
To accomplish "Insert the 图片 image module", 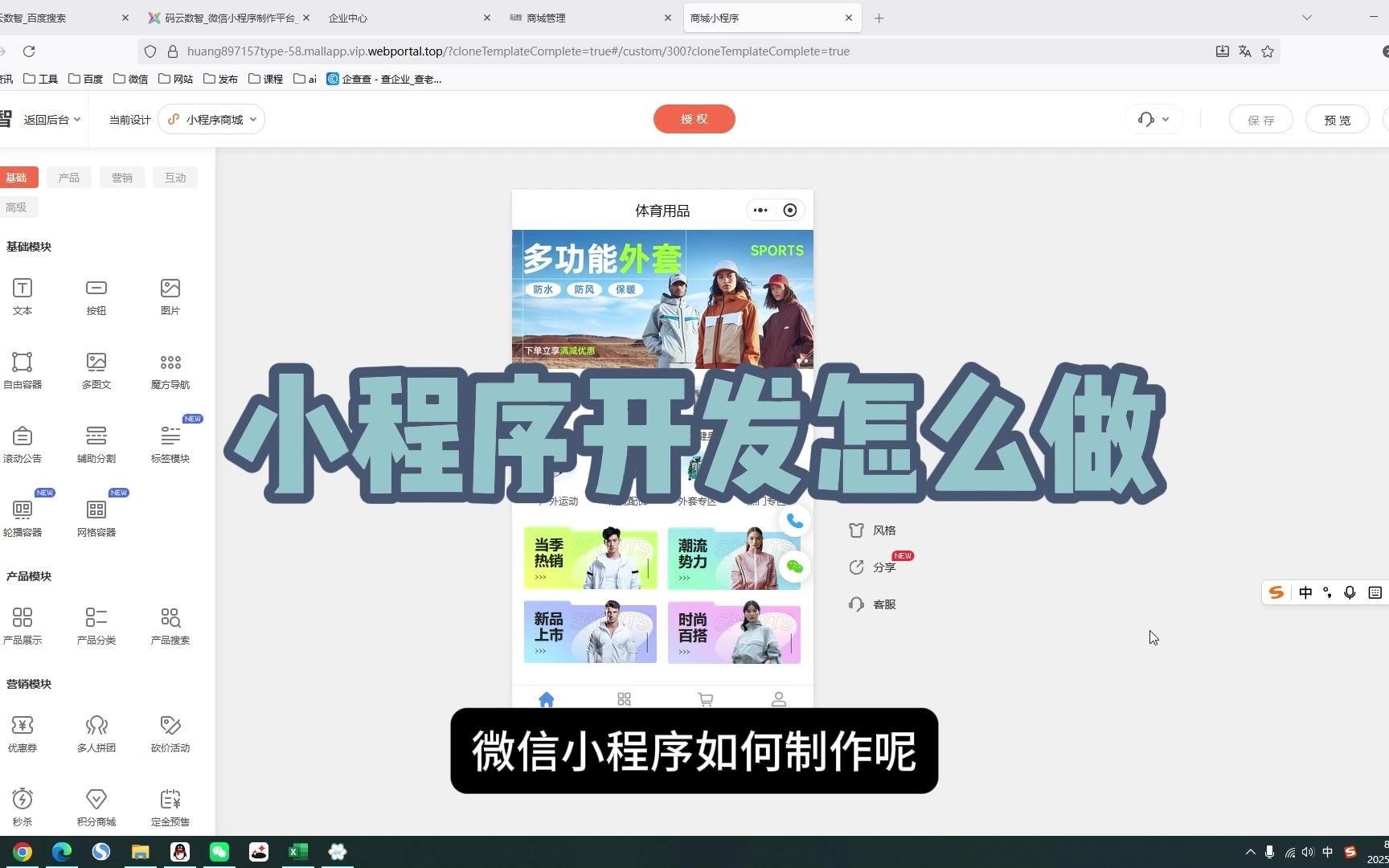I will pos(170,296).
